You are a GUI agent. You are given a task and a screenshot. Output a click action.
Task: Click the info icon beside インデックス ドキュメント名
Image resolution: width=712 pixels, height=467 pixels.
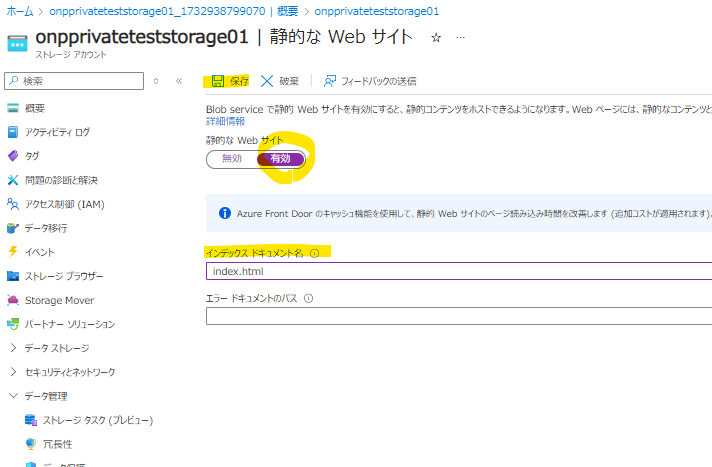point(314,253)
